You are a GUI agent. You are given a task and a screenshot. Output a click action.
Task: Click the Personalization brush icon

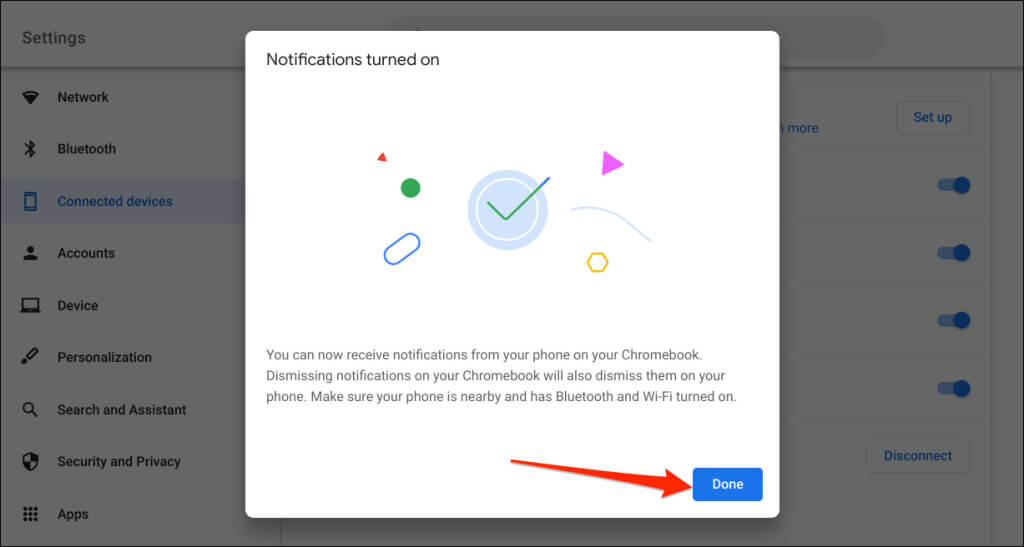pos(29,357)
